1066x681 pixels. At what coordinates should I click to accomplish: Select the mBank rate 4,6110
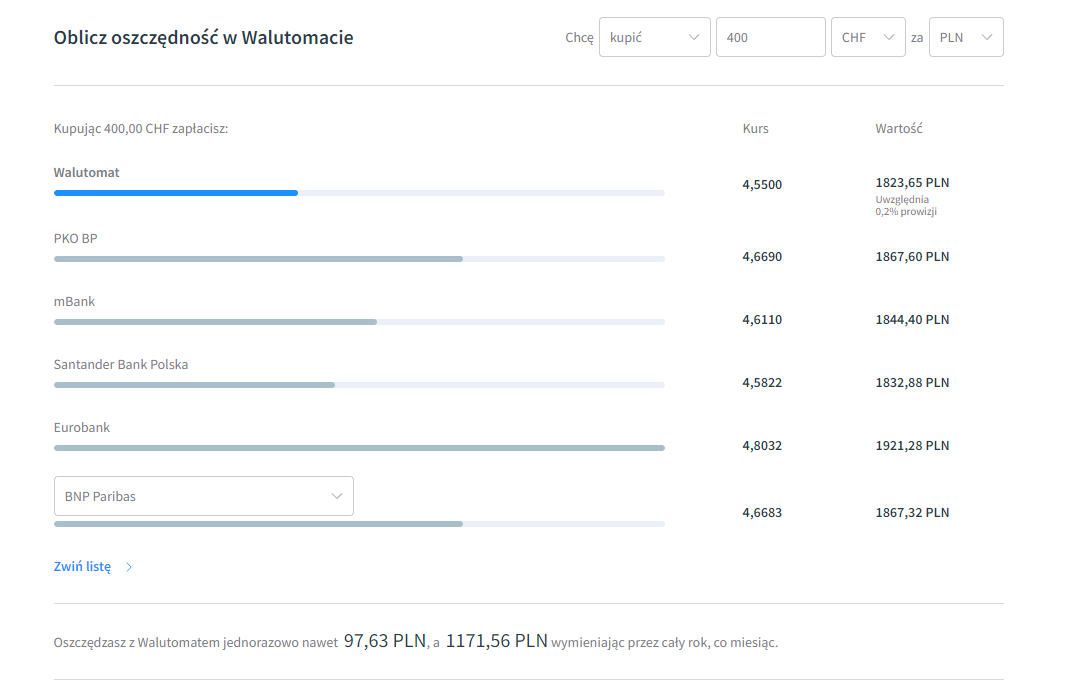tap(762, 320)
